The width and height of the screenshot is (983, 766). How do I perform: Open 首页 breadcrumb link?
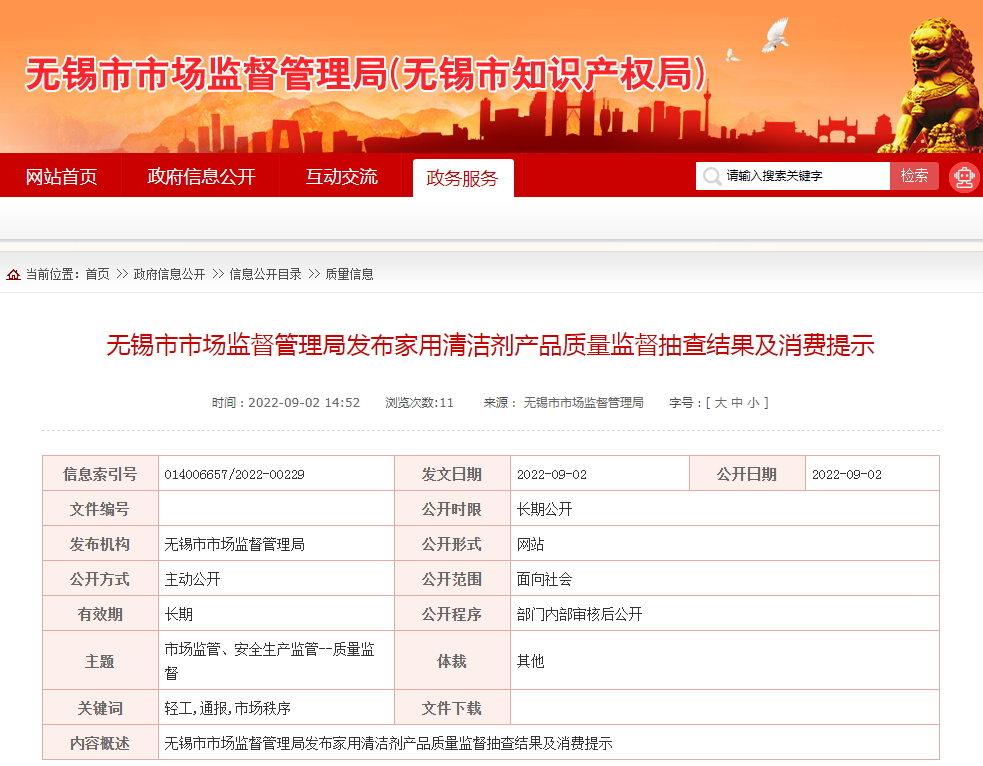[97, 274]
